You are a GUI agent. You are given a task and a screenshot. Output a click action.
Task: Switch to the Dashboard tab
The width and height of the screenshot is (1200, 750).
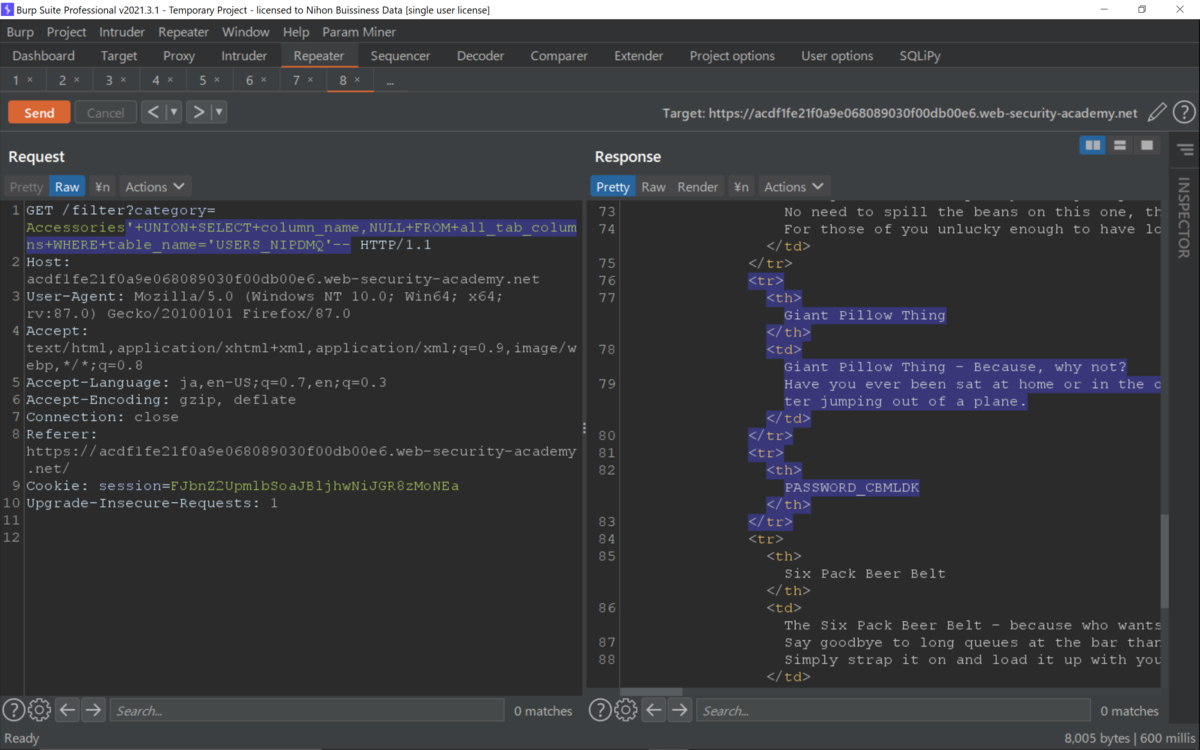(x=44, y=56)
